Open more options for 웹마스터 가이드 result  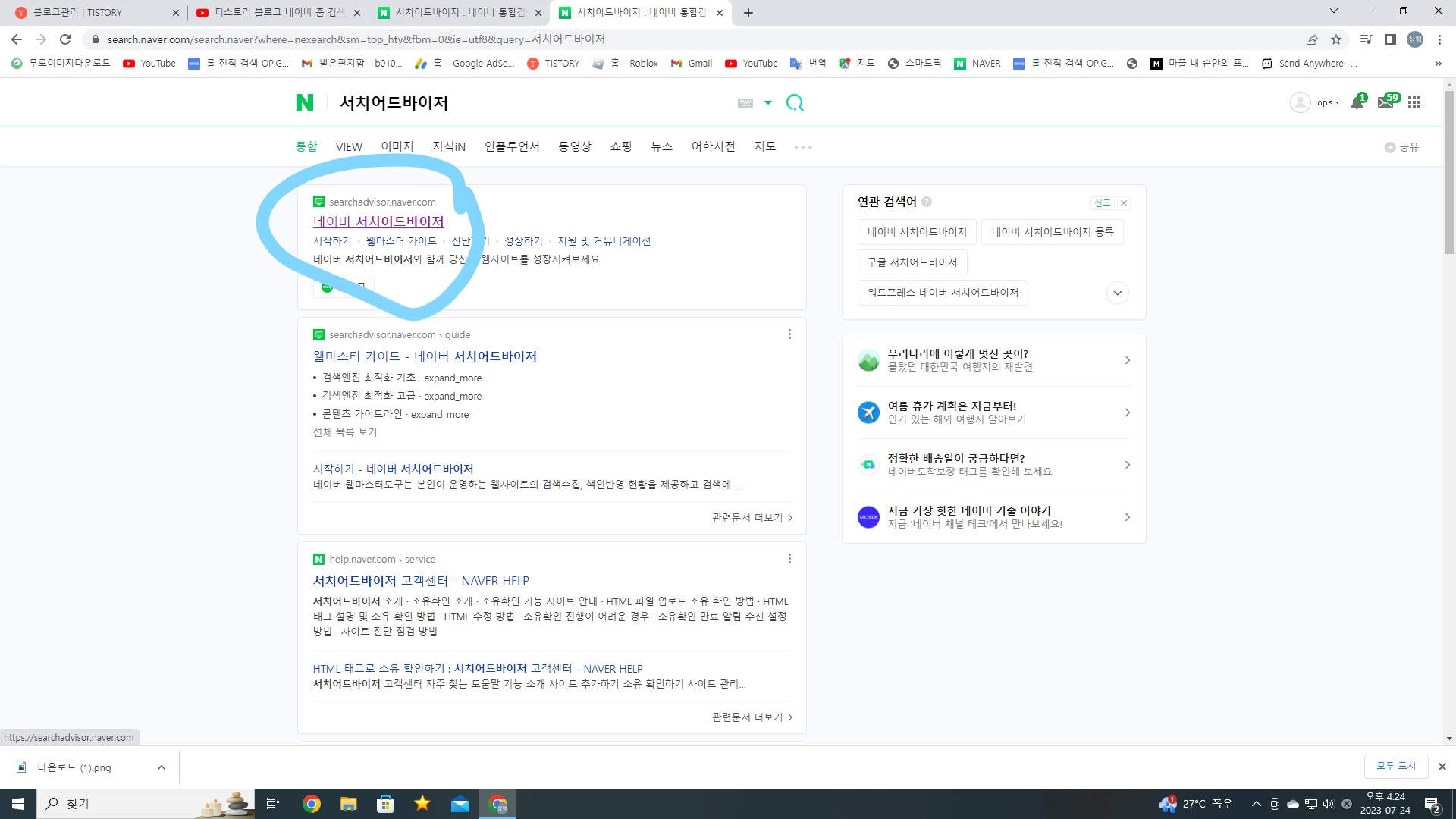(x=789, y=334)
